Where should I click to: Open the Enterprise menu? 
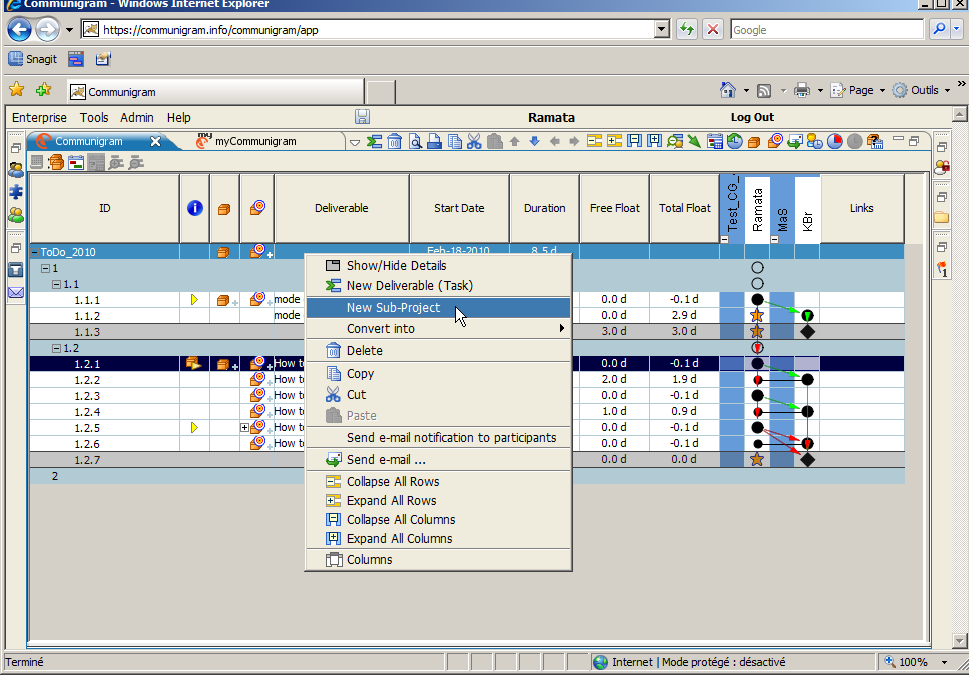40,117
